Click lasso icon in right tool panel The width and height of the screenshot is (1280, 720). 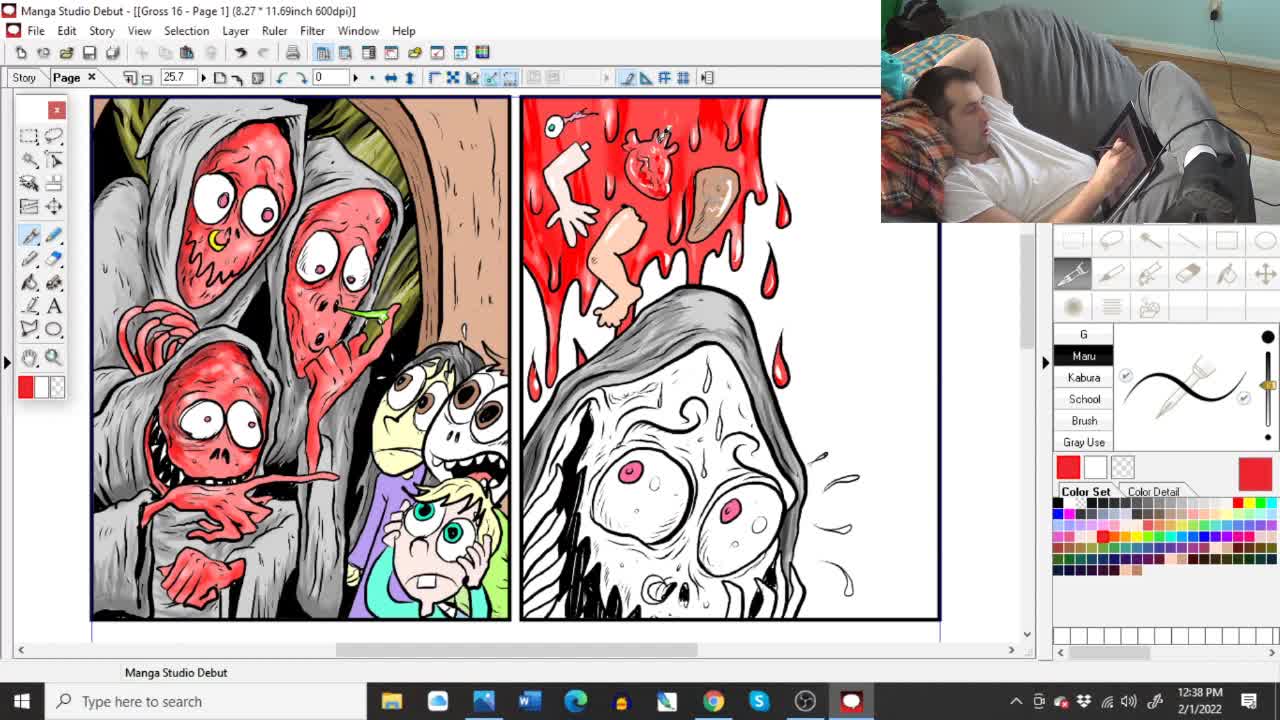pos(1110,240)
